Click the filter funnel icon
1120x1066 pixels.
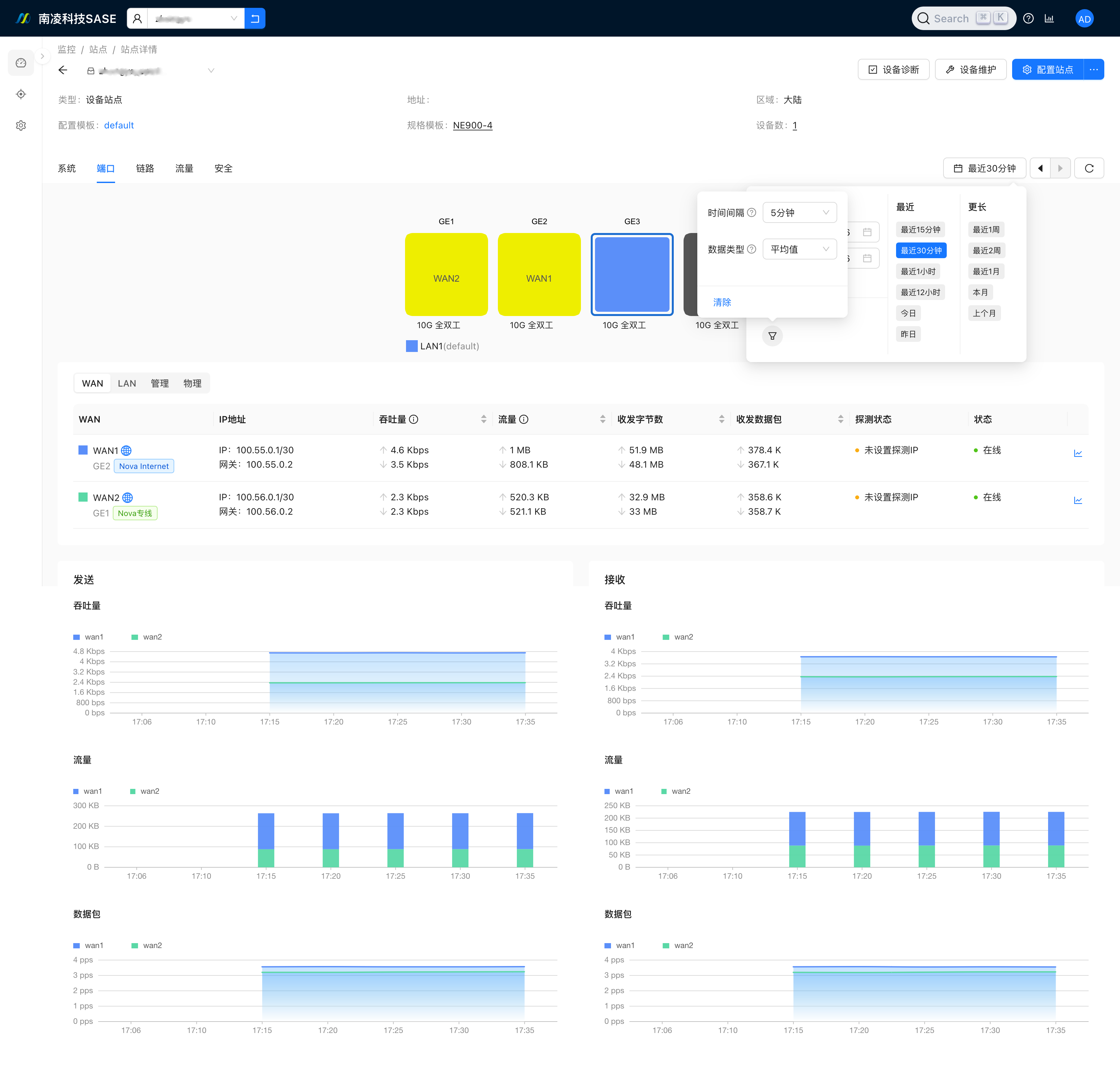tap(772, 336)
